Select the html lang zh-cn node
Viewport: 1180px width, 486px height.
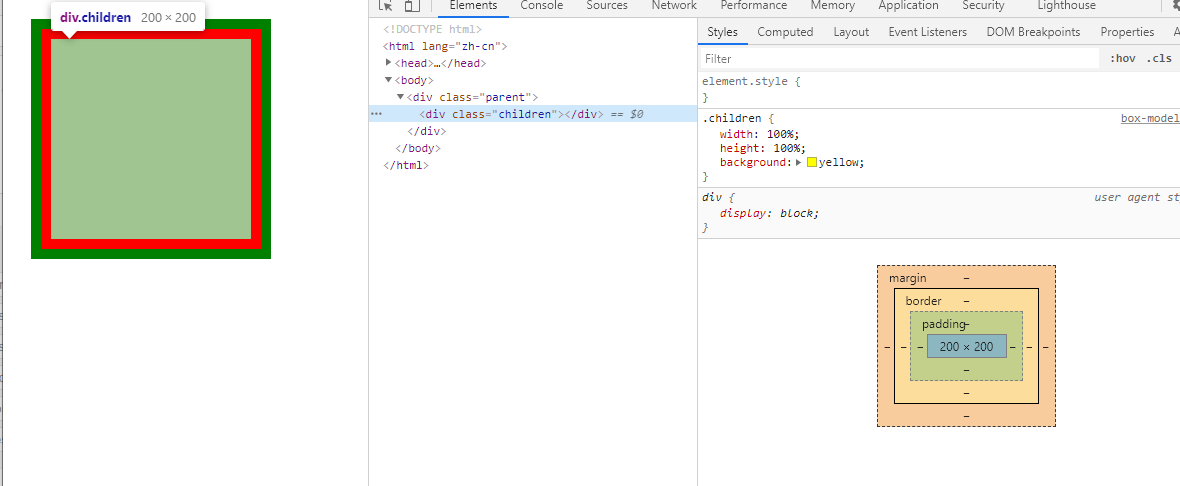(446, 46)
